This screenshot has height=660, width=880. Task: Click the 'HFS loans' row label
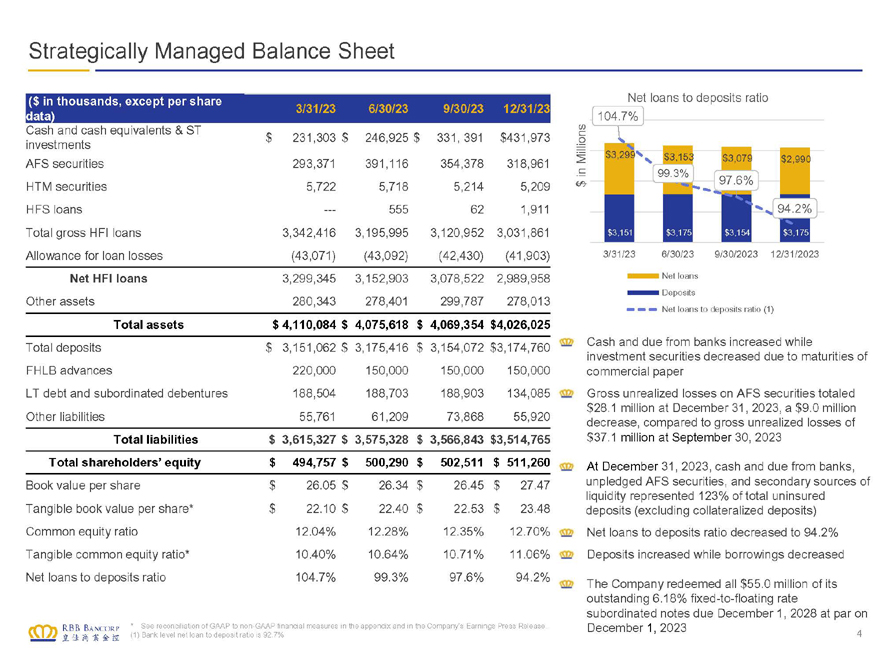click(54, 210)
